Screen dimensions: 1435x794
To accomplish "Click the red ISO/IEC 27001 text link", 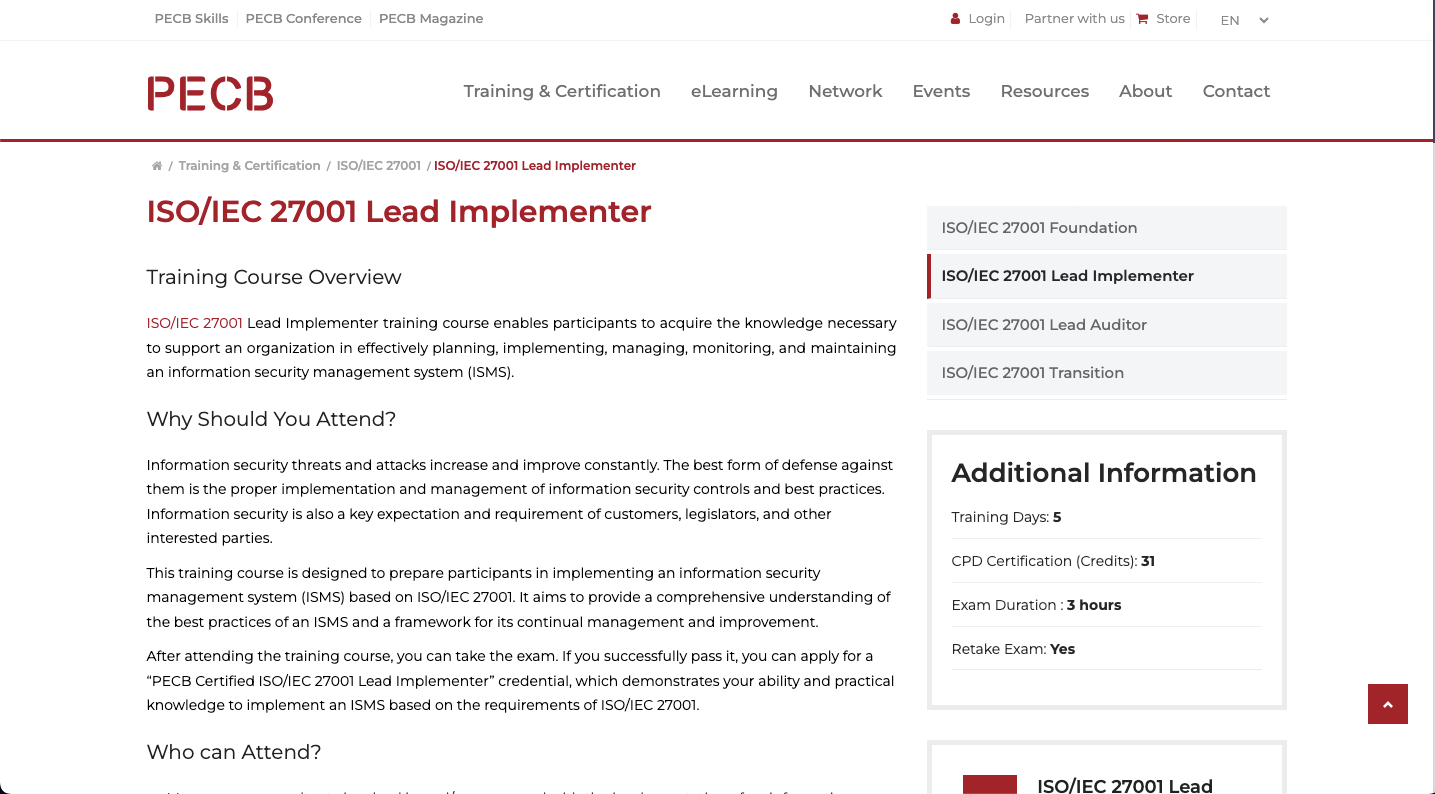I will tap(195, 323).
